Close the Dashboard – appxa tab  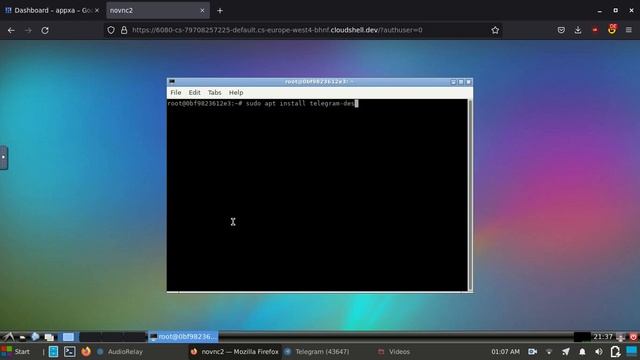[x=97, y=11]
